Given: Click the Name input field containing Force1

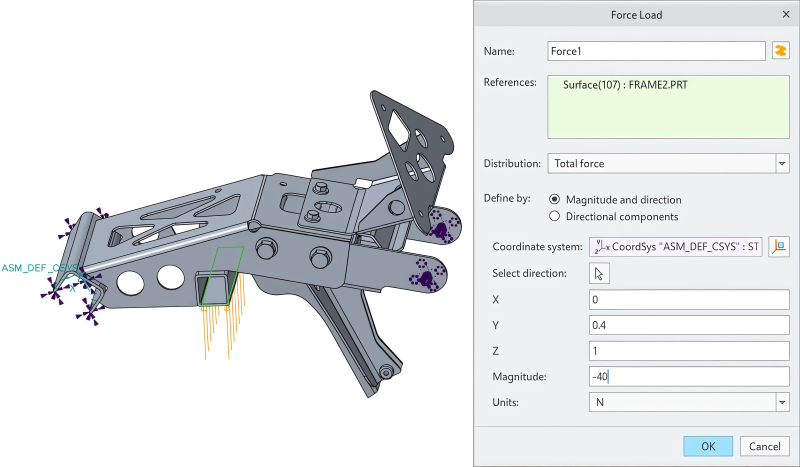Looking at the screenshot, I should (655, 50).
